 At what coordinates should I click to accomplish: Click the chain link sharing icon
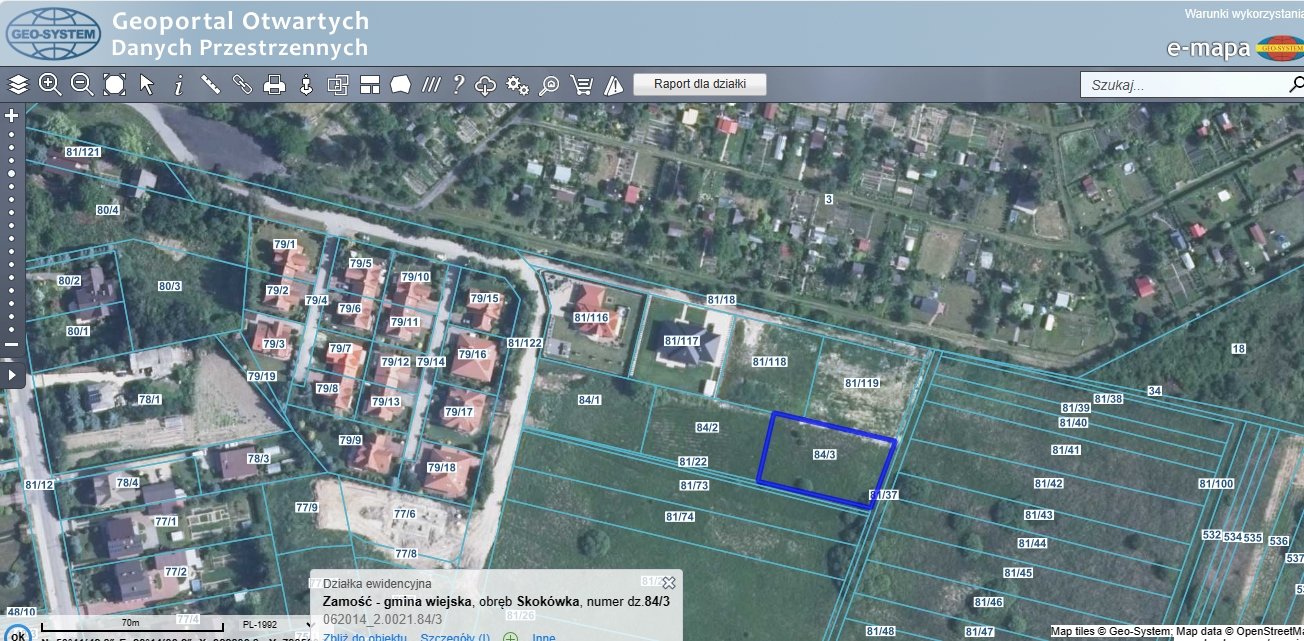(242, 84)
